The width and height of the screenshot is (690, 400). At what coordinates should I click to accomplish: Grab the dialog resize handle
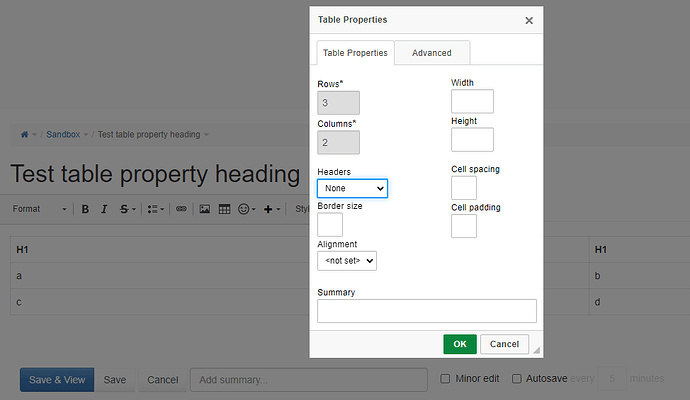click(536, 350)
